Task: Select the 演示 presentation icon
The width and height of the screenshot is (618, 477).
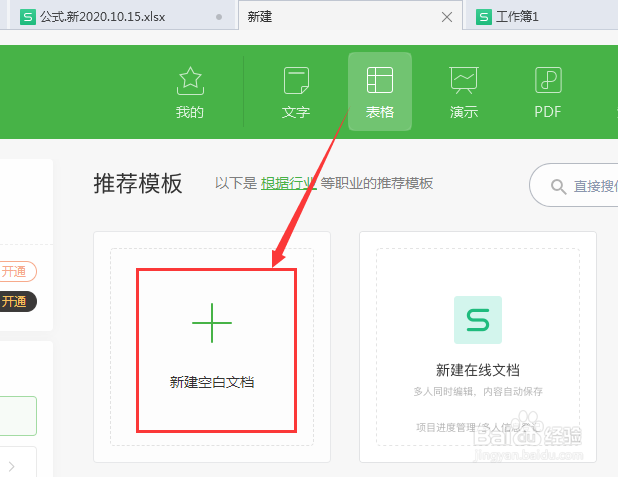Action: [x=464, y=80]
